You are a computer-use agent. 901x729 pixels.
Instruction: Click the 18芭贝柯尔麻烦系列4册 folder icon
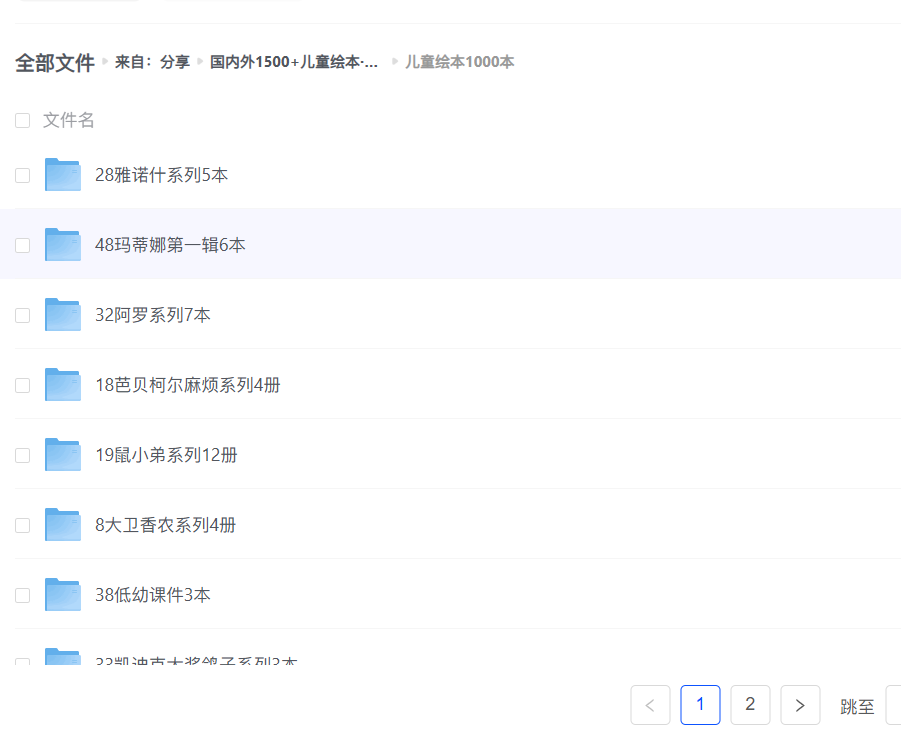(x=62, y=385)
